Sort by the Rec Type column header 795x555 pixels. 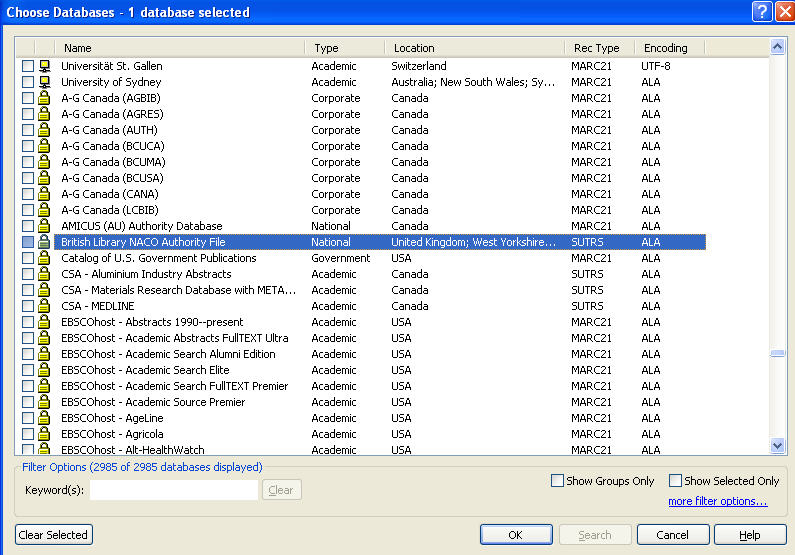pos(599,48)
